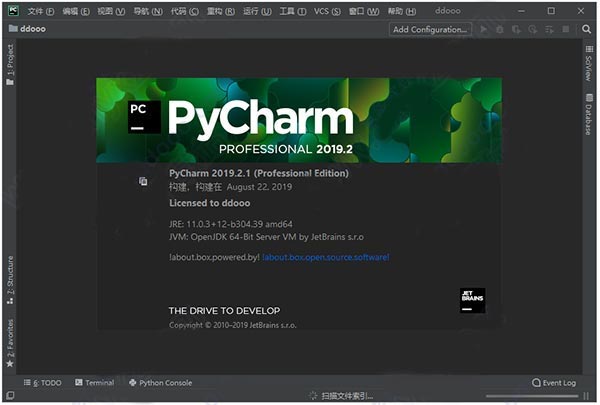Select the ddooo project breadcrumb
This screenshot has width=600, height=405.
tap(27, 29)
